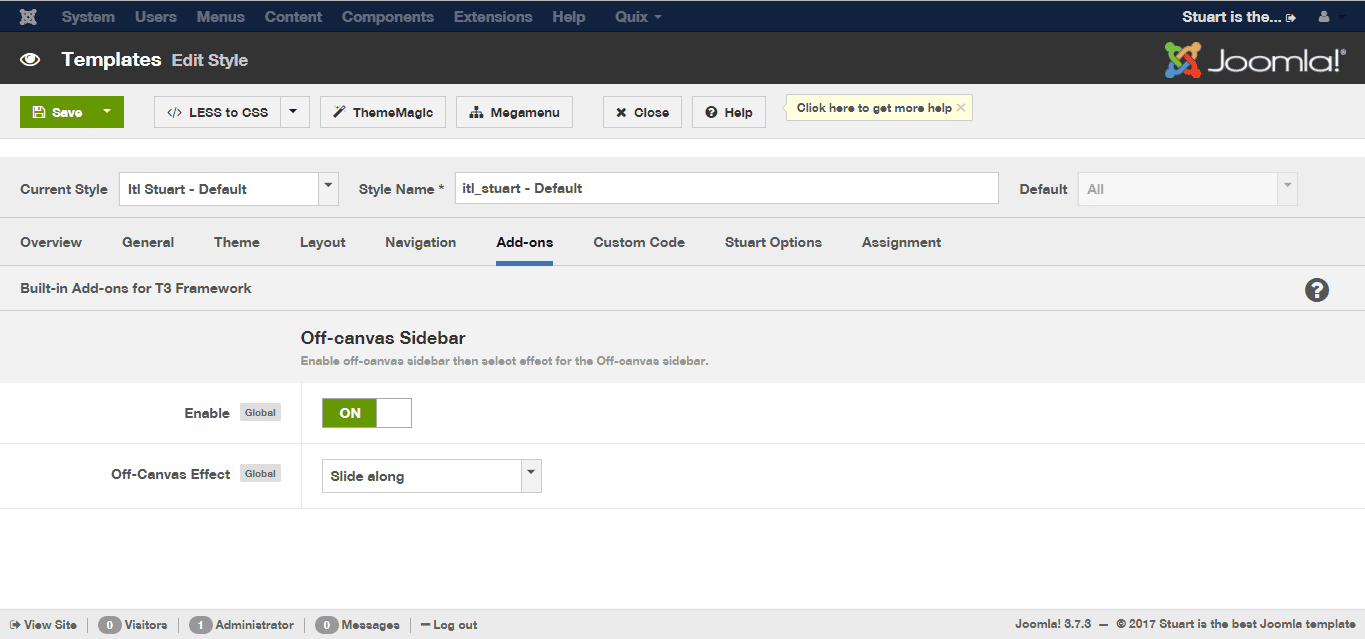
Task: Open ThemeMagic tool
Action: [x=383, y=112]
